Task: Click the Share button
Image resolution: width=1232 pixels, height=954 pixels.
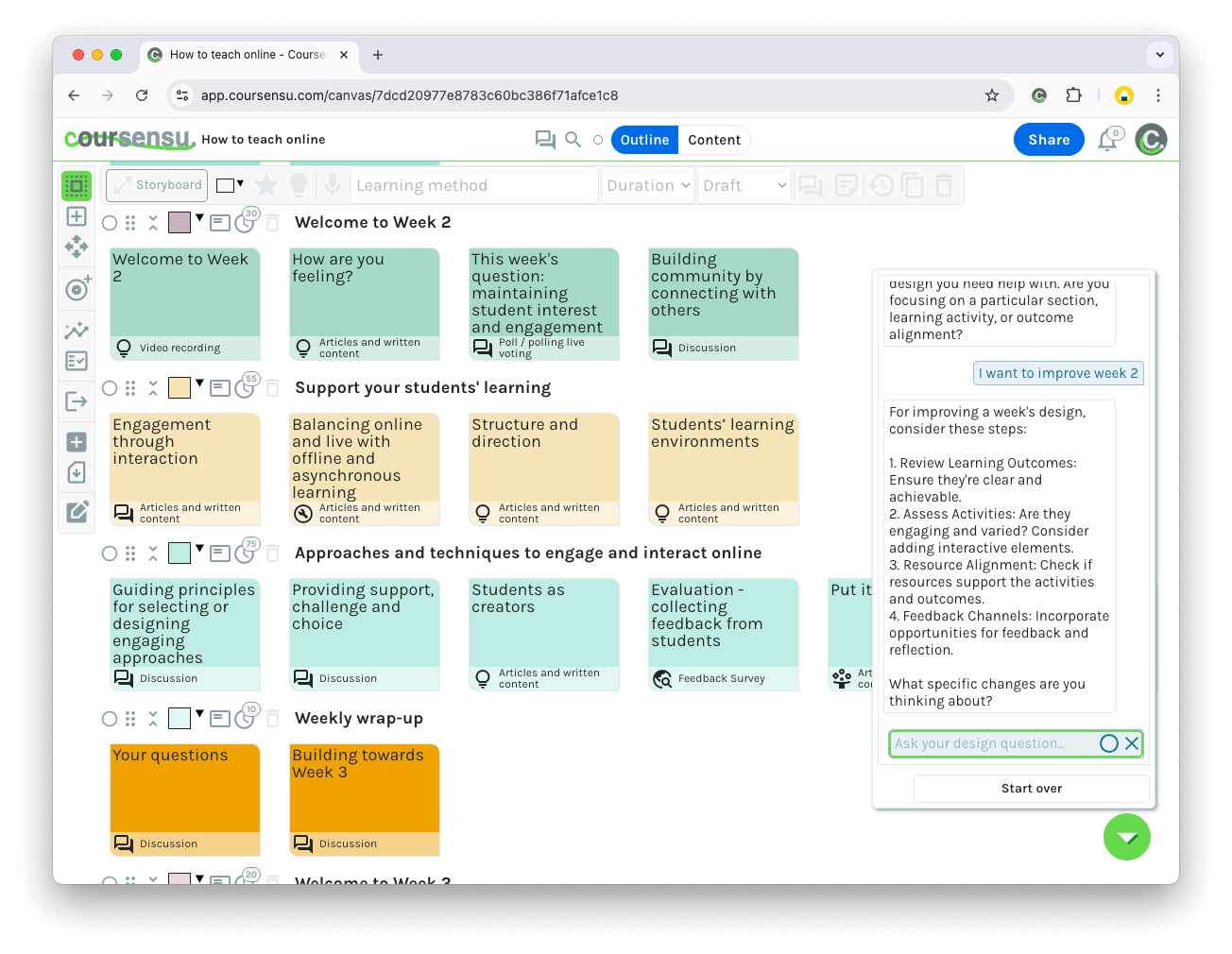Action: coord(1049,140)
